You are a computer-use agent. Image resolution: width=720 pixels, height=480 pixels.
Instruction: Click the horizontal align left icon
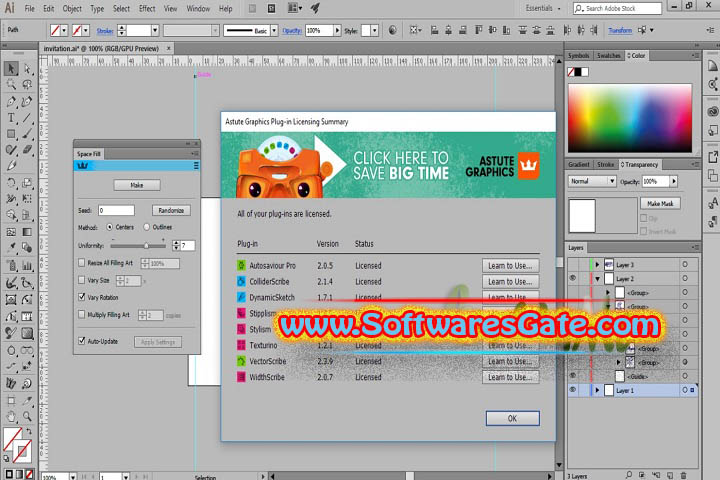pos(434,30)
